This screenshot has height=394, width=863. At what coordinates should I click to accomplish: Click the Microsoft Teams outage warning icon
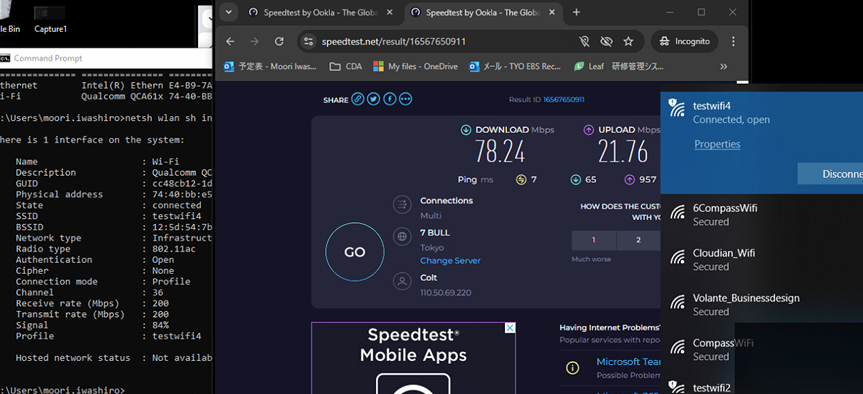(x=572, y=368)
